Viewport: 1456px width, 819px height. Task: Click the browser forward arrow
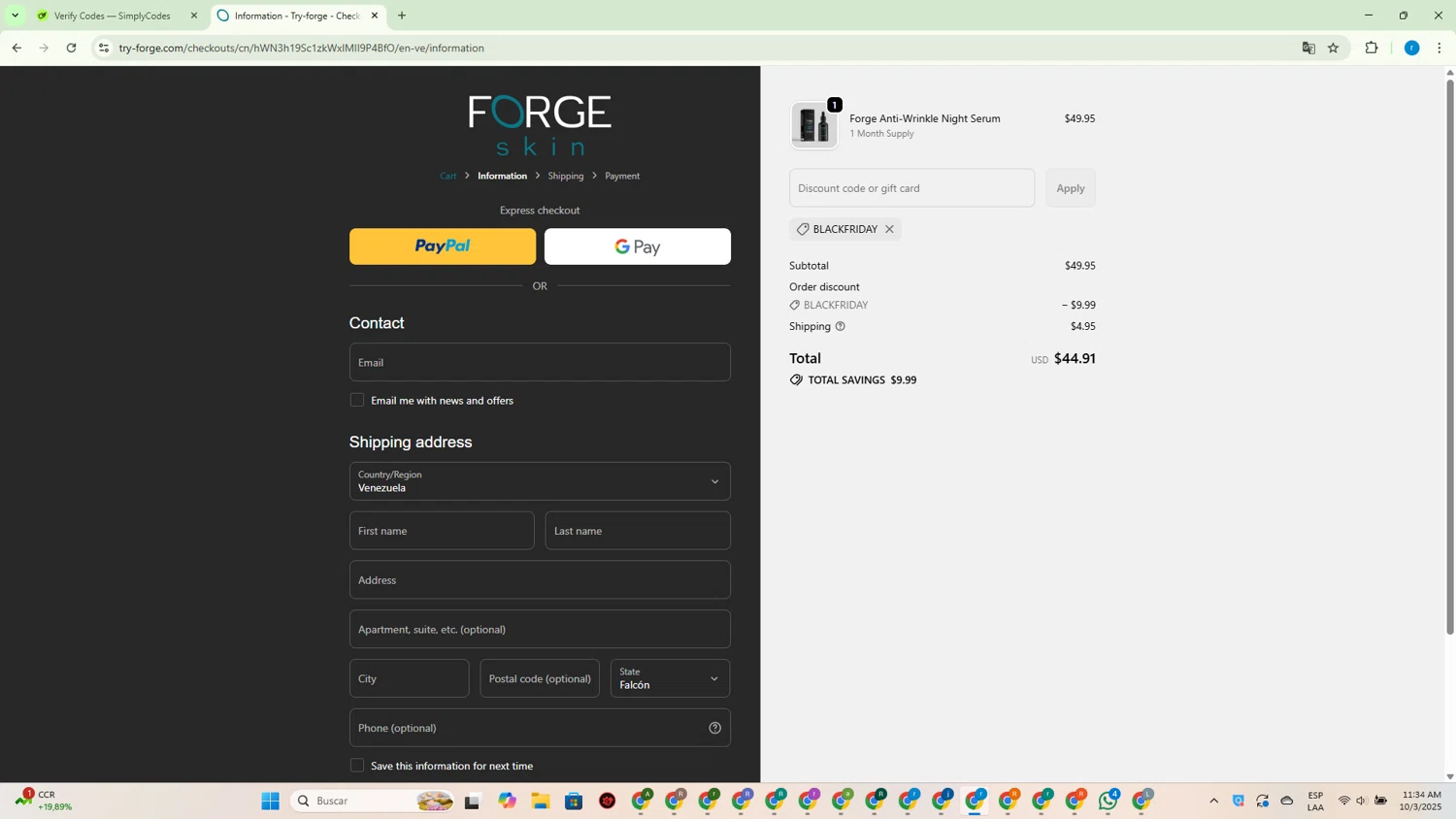point(44,48)
